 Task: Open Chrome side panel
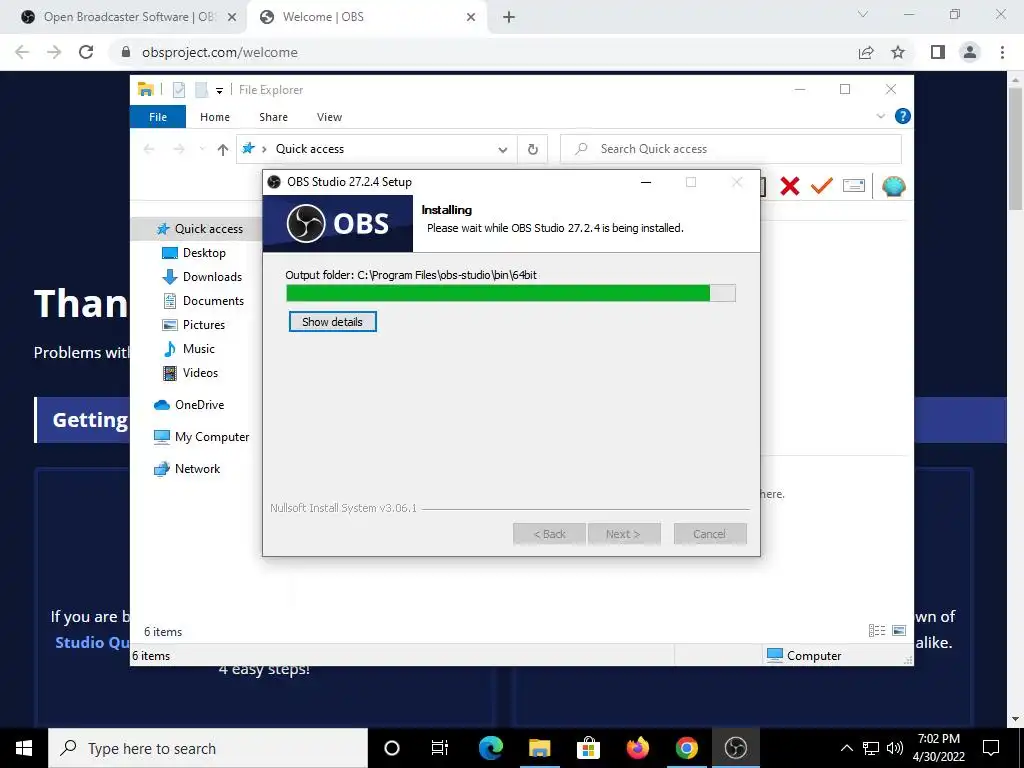point(938,52)
